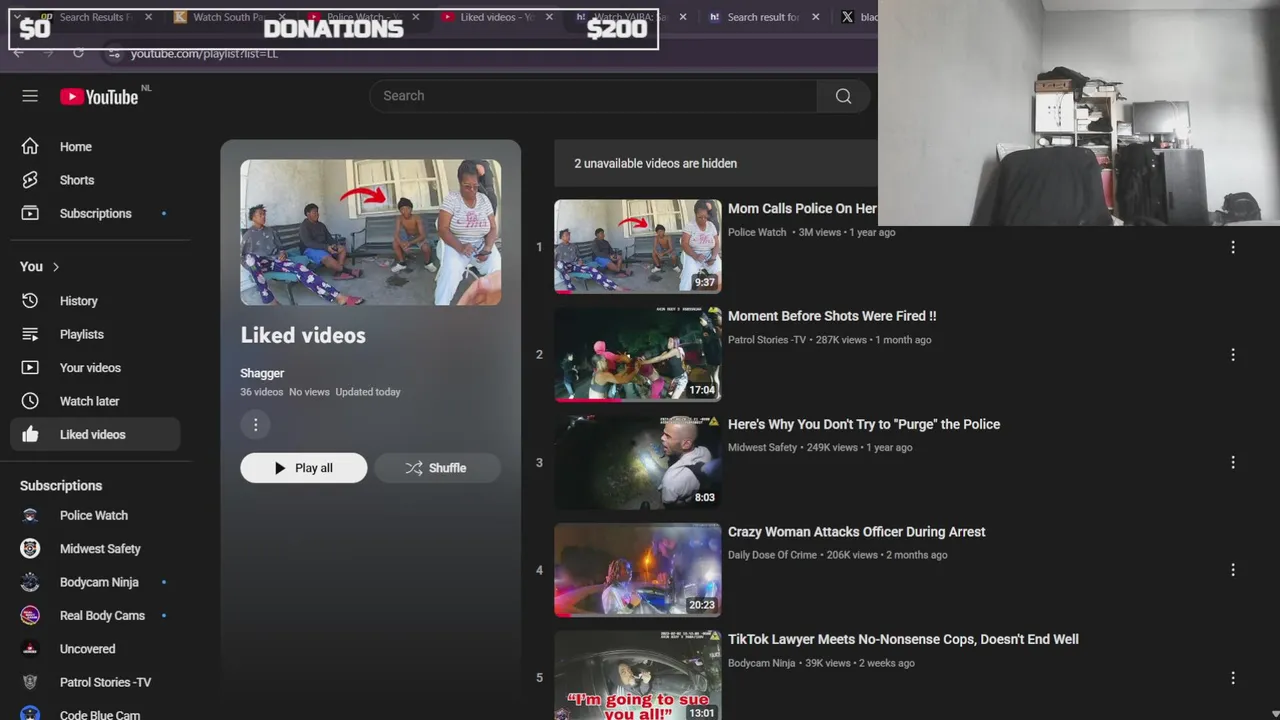Screen dimensions: 1280x720
Task: Open Moment Before Shots Were Fired thumbnail
Action: (638, 354)
